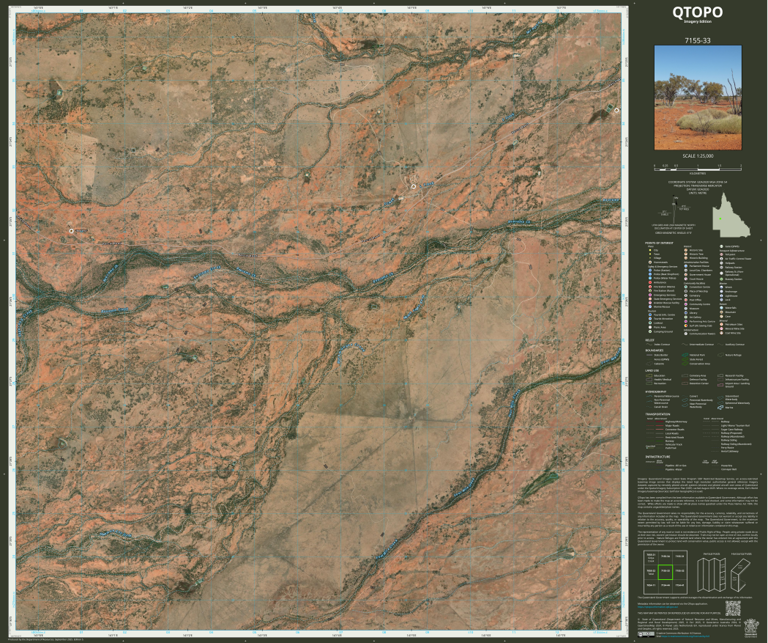Open the Creative Commons licence URL link
Image resolution: width=768 pixels, height=643 pixels.
[683, 637]
